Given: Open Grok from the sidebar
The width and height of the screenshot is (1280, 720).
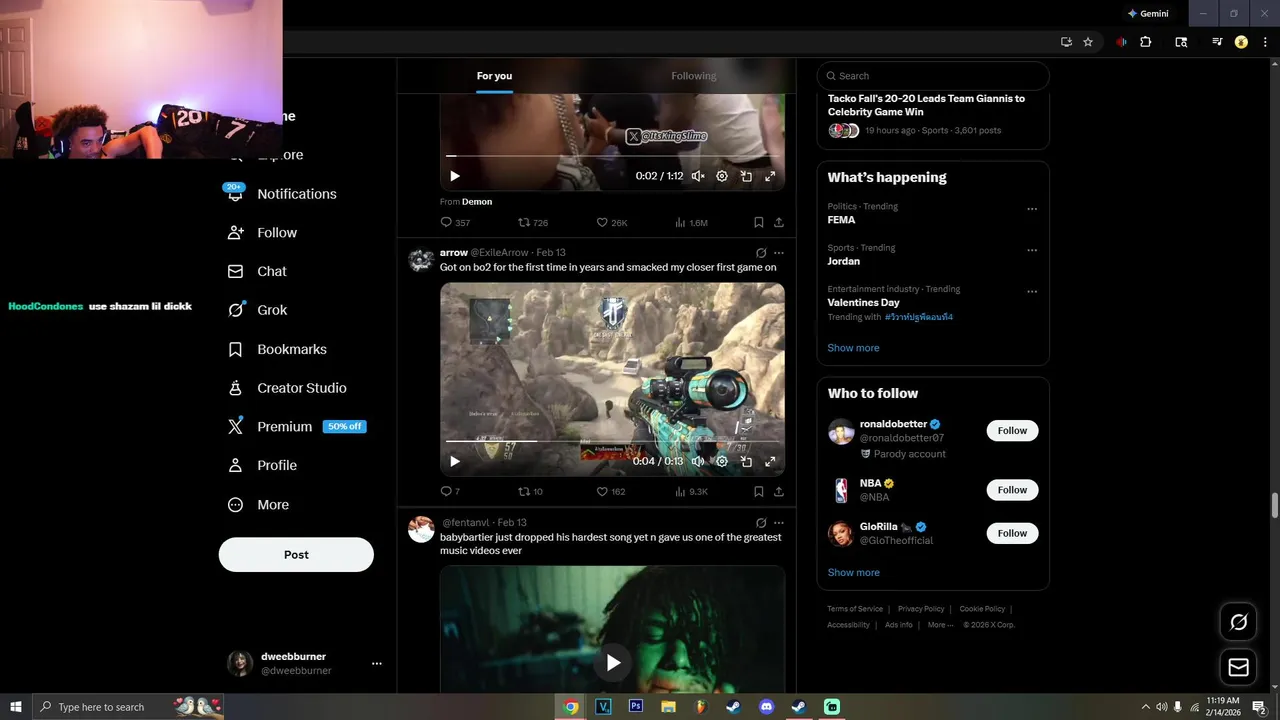Looking at the screenshot, I should 258,310.
